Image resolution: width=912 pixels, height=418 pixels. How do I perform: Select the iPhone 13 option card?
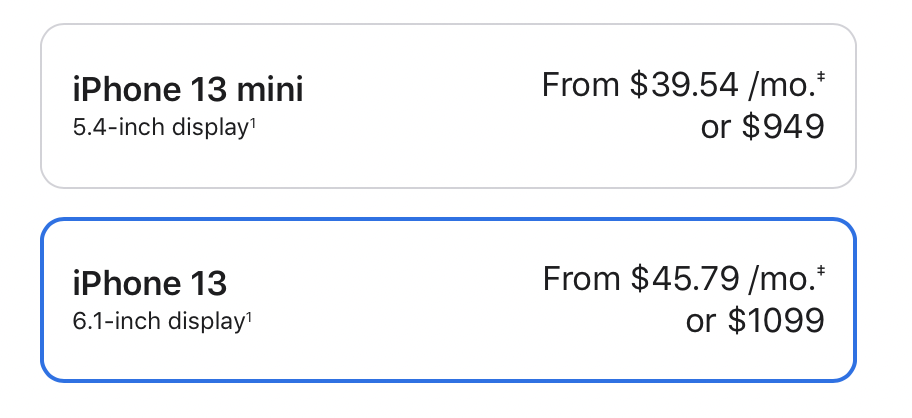click(x=448, y=299)
